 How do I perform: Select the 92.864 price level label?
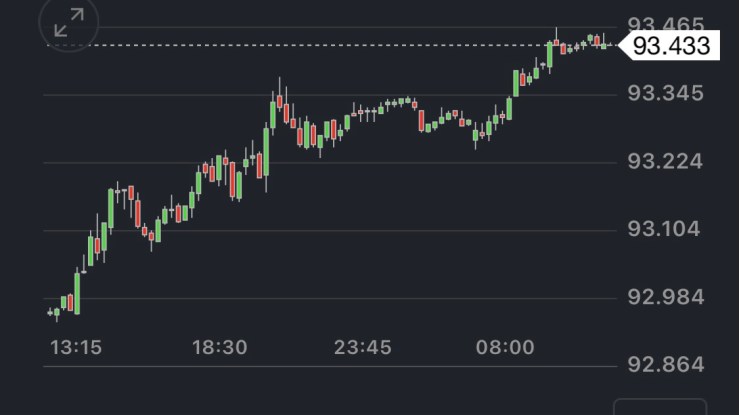664,364
